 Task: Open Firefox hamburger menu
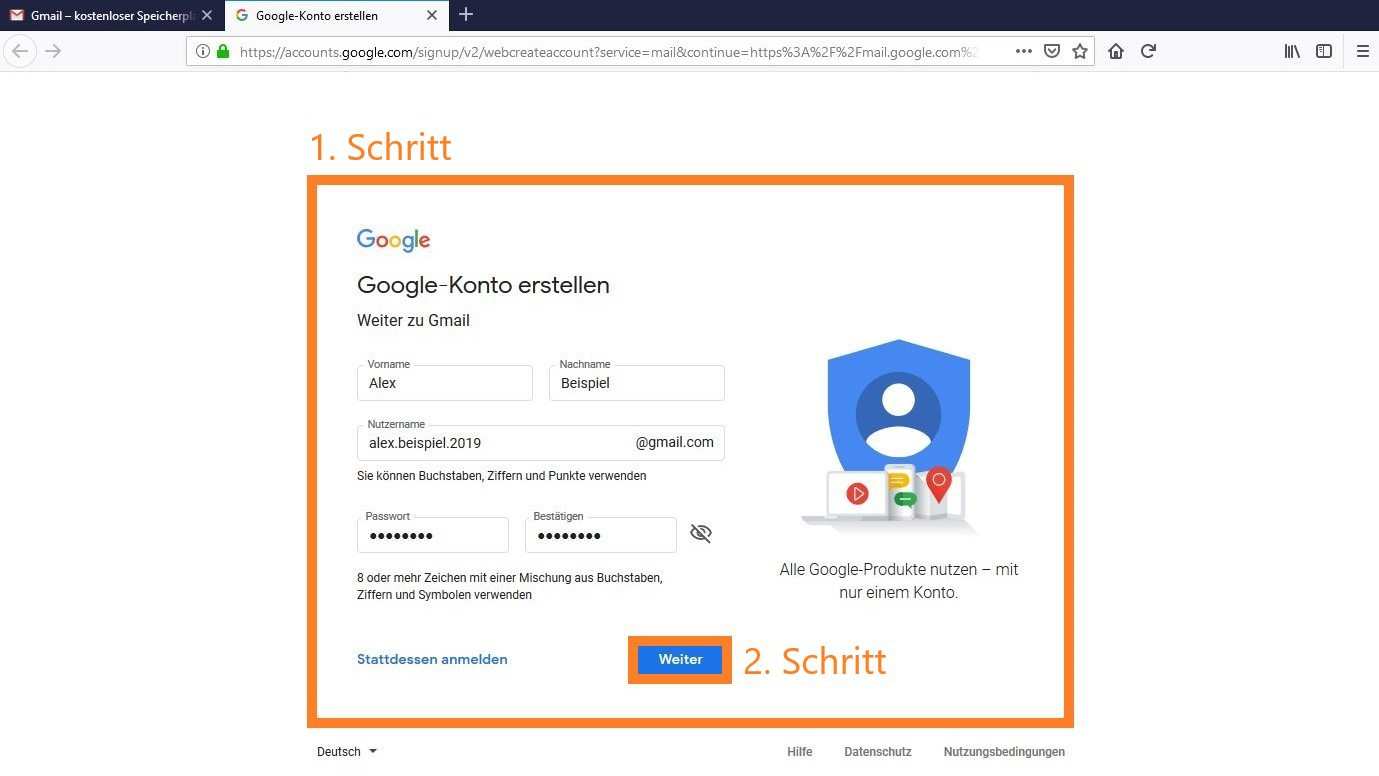[1362, 51]
